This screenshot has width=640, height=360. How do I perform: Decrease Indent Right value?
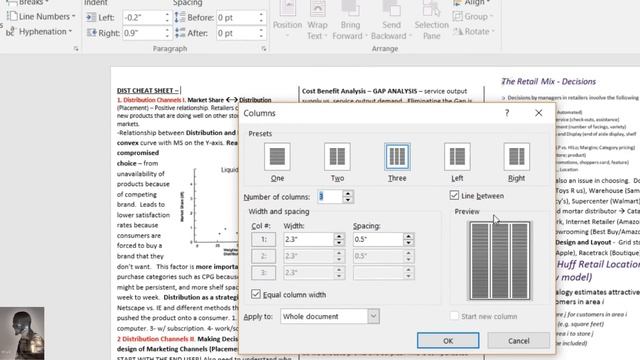pyautogui.click(x=167, y=36)
